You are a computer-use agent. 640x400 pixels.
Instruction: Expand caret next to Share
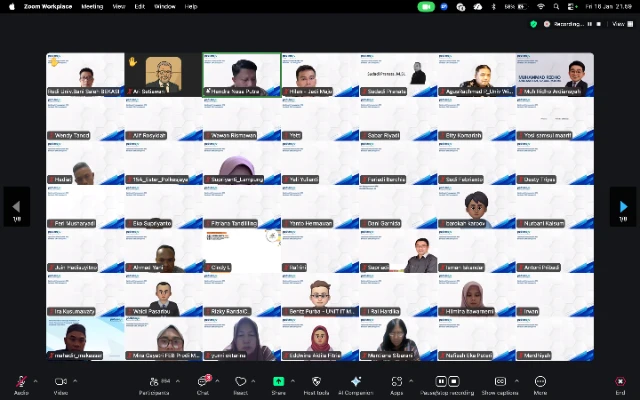[293, 381]
